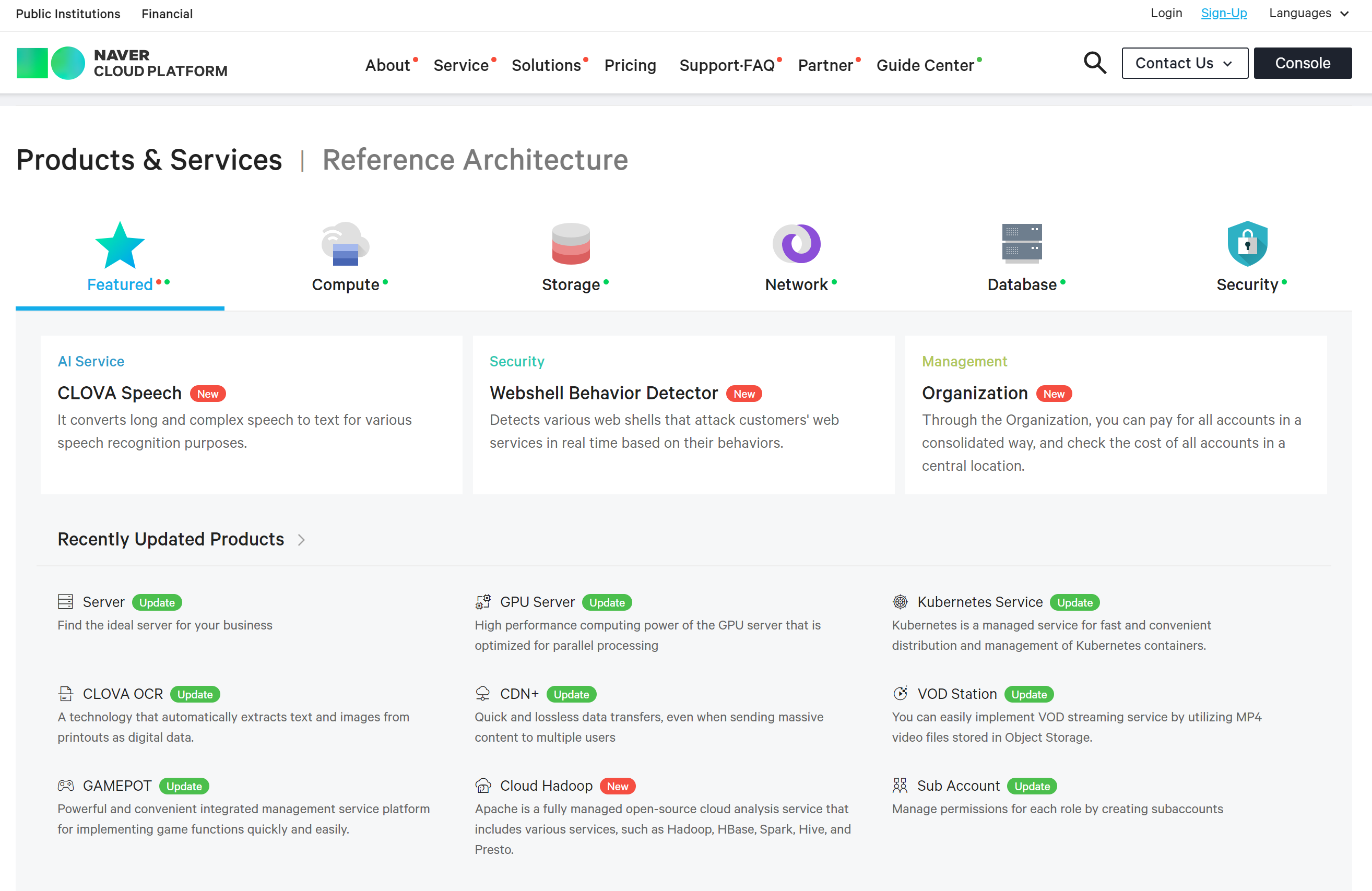The image size is (1372, 891).
Task: Open the Contact Us dropdown
Action: click(x=1185, y=63)
